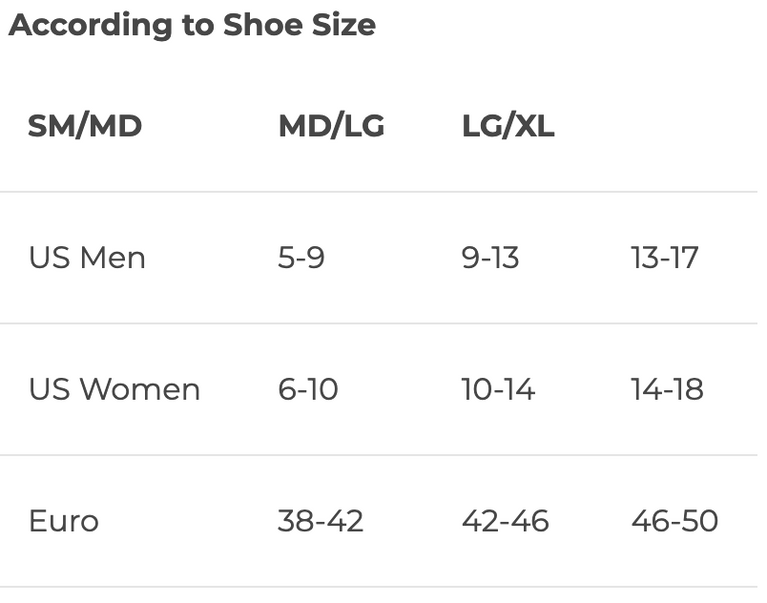Click the word 'Shoe' in the heading
Image resolution: width=767 pixels, height=603 pixels.
pos(263,24)
